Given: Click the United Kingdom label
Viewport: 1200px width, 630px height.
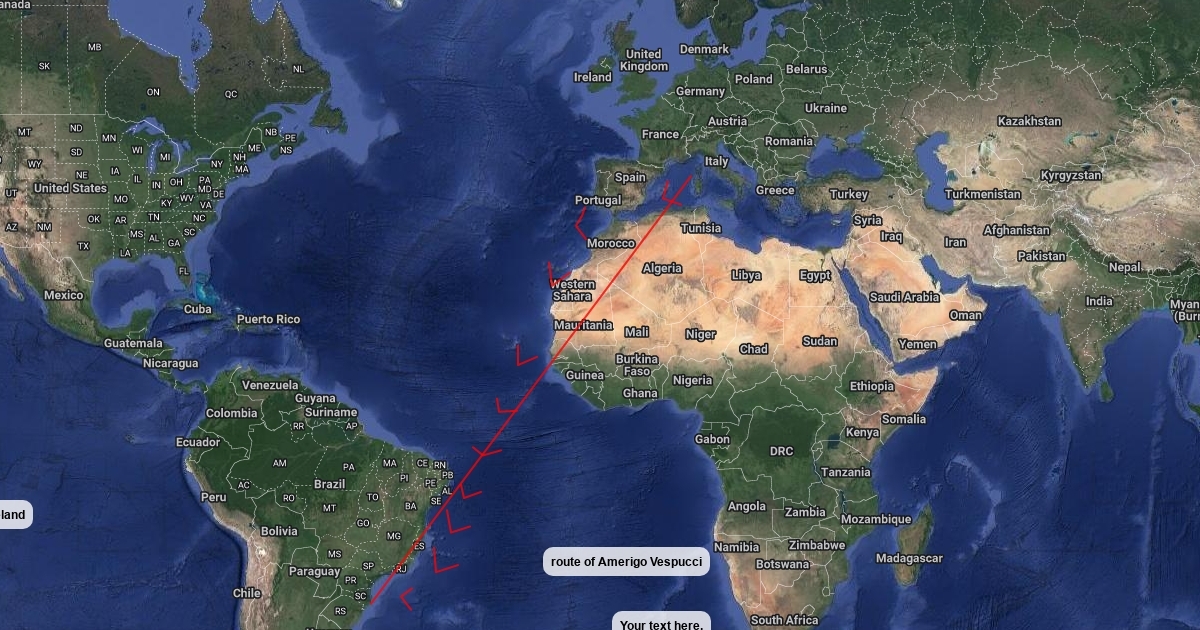Looking at the screenshot, I should 643,60.
